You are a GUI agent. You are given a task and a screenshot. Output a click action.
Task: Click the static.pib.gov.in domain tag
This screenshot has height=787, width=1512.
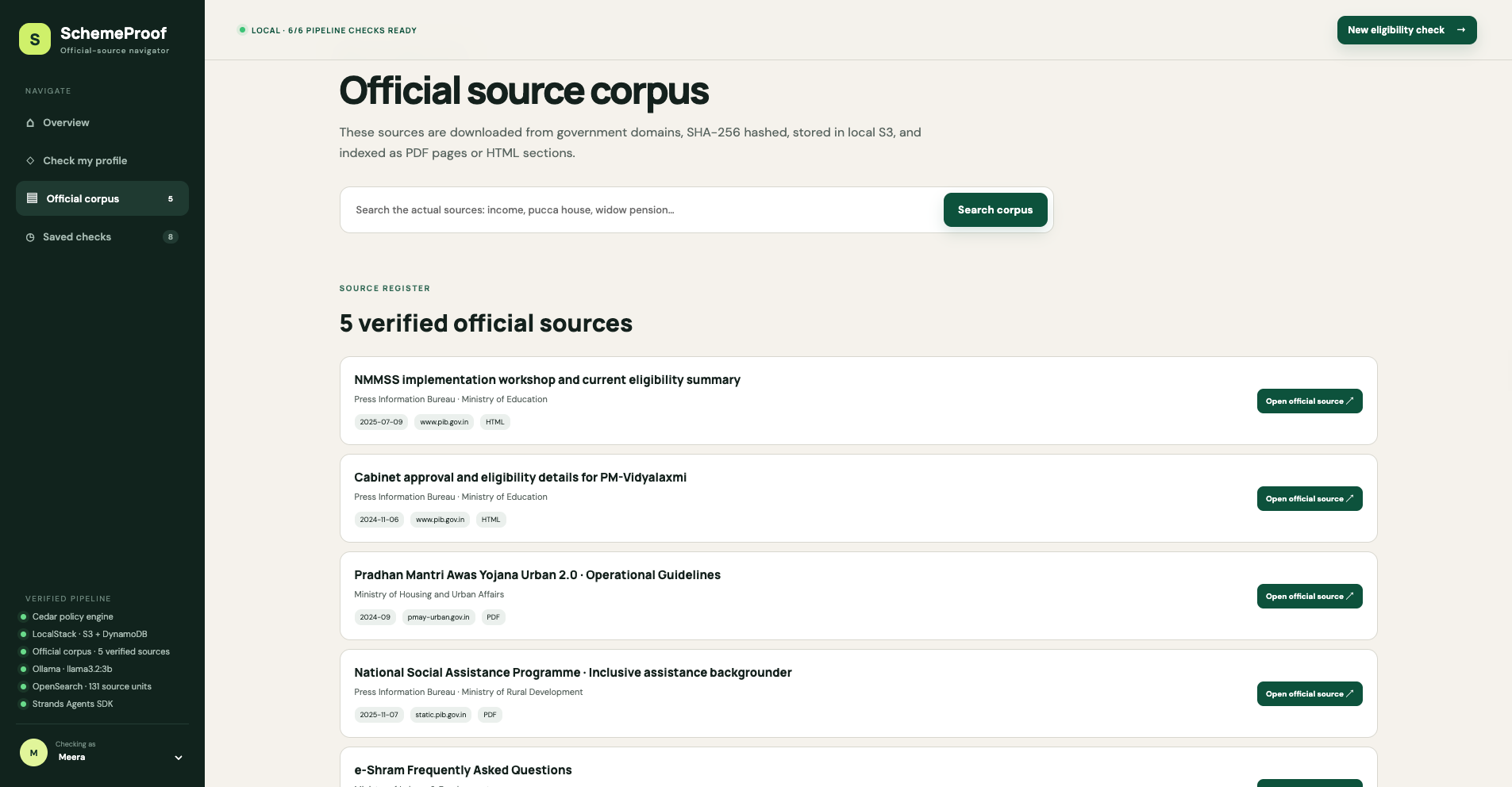tap(441, 715)
